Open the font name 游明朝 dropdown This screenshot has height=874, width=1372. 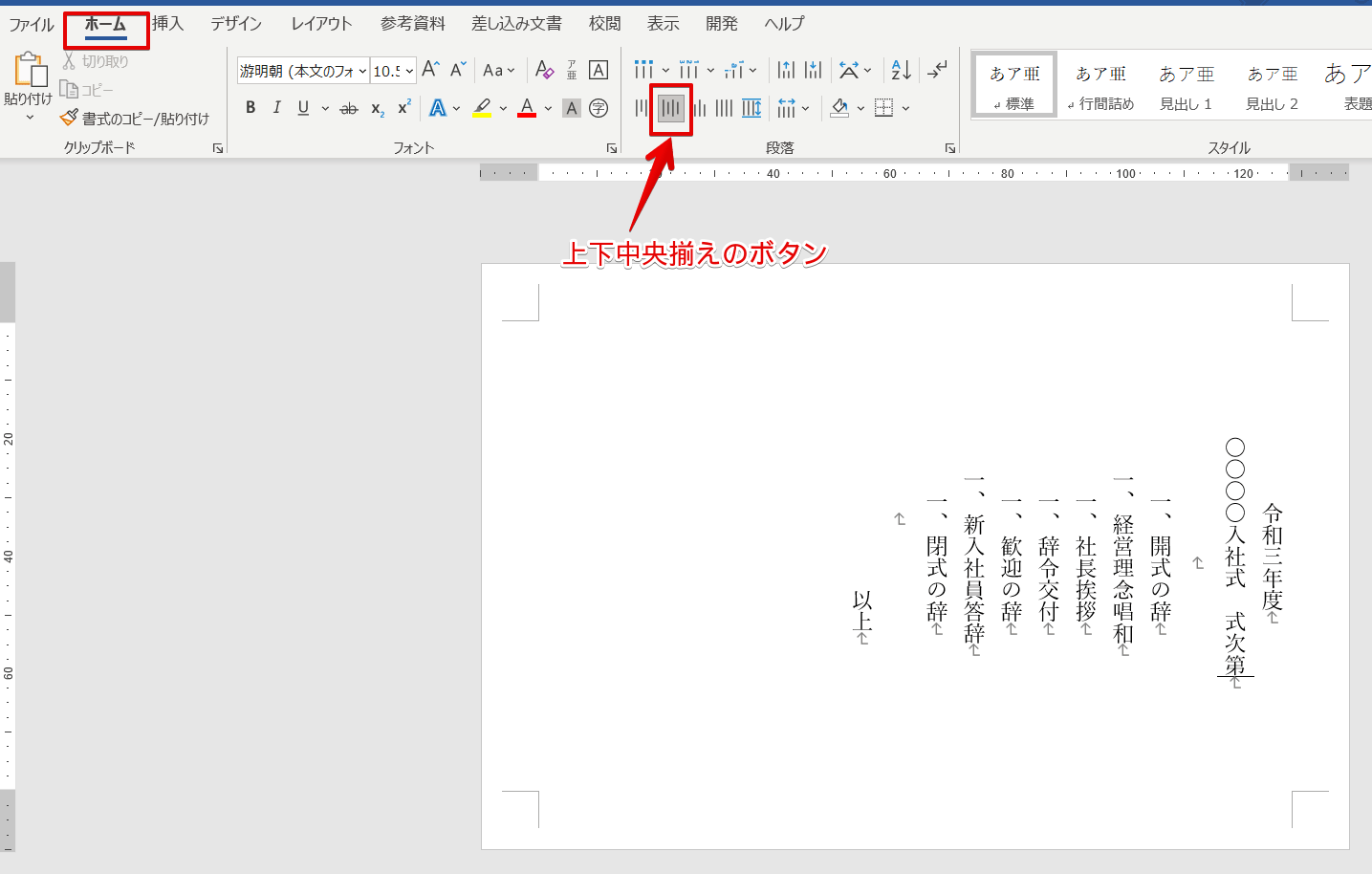point(363,71)
